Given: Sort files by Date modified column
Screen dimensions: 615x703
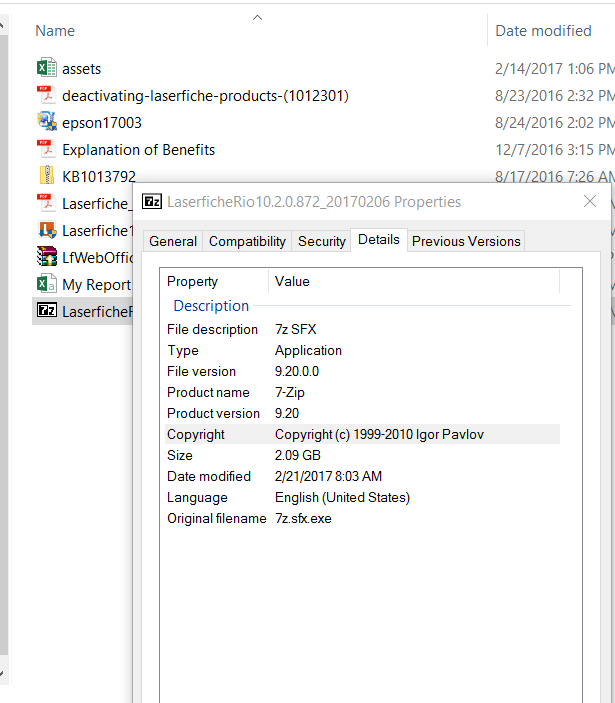Looking at the screenshot, I should coord(543,31).
